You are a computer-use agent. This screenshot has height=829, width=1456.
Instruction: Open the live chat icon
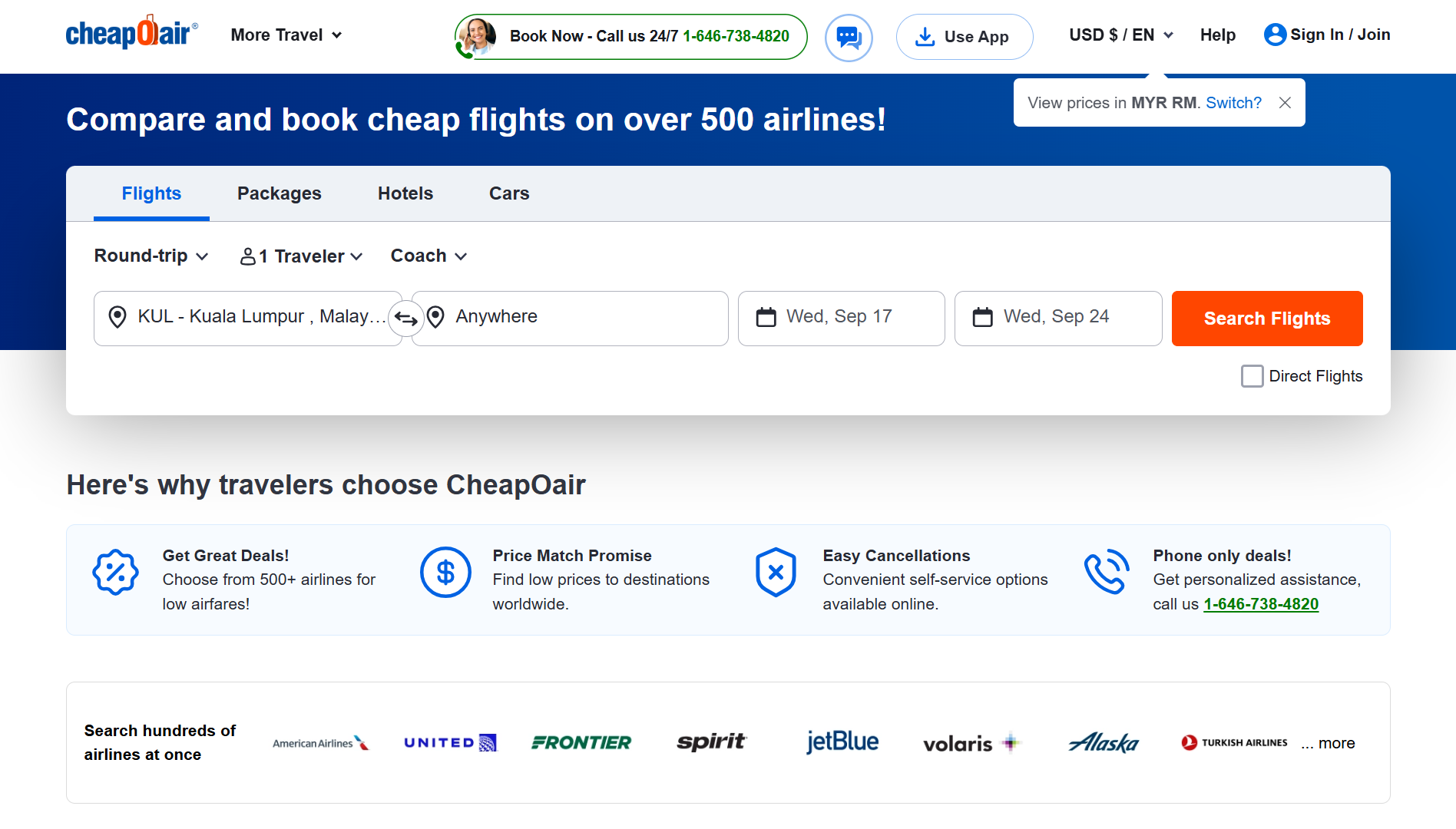tap(849, 37)
